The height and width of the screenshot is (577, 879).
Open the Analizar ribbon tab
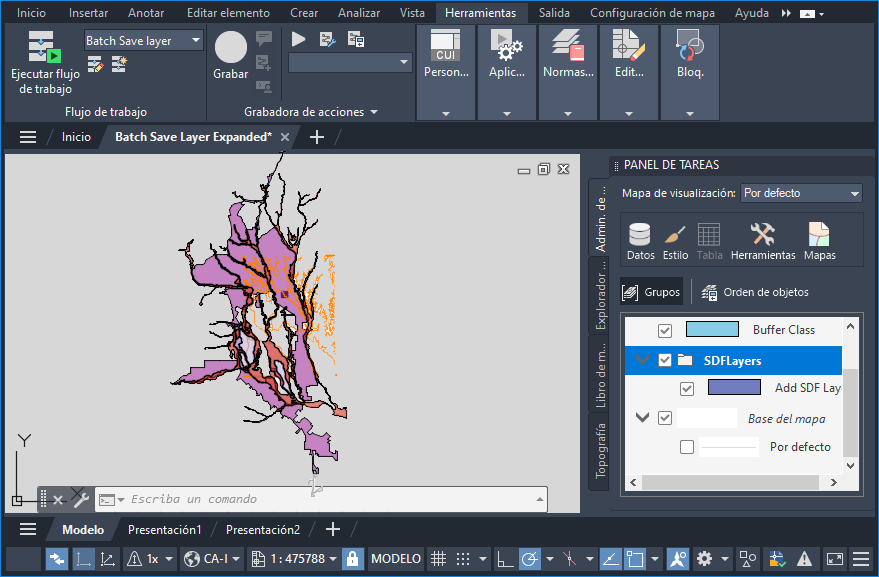(x=358, y=13)
